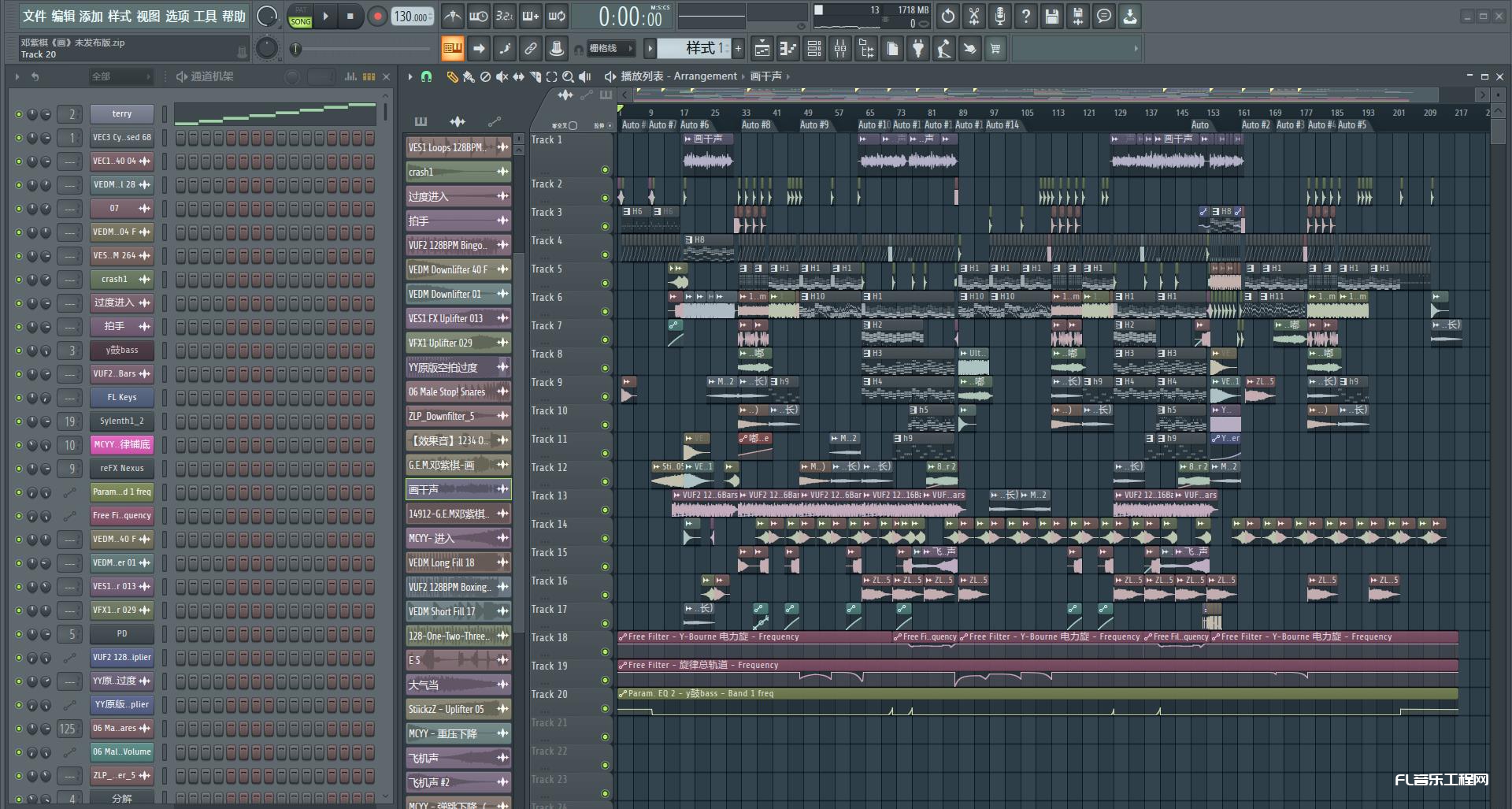Image resolution: width=1512 pixels, height=809 pixels.
Task: Toggle the playlist snap magnet icon
Action: tap(426, 76)
